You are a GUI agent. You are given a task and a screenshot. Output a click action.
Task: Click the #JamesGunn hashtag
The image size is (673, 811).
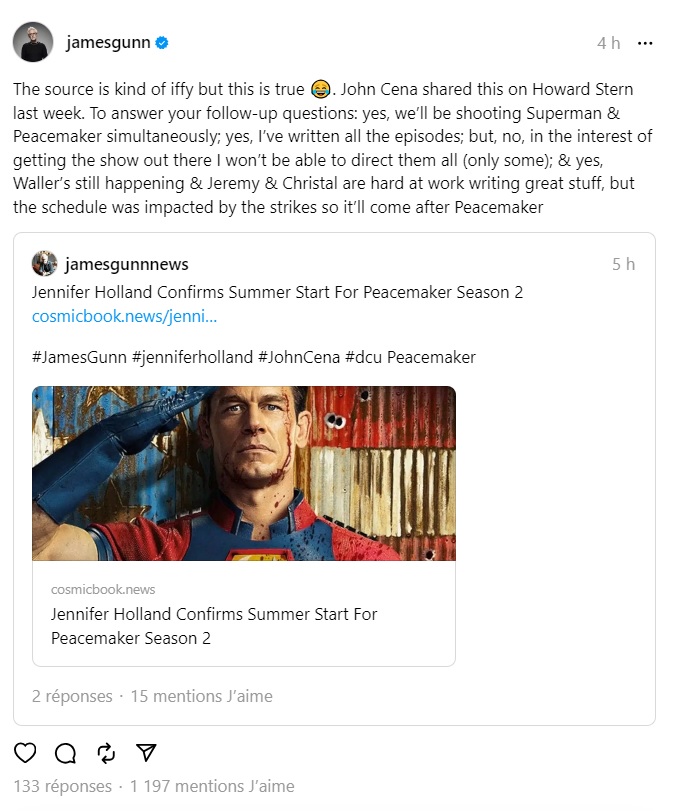click(x=79, y=357)
